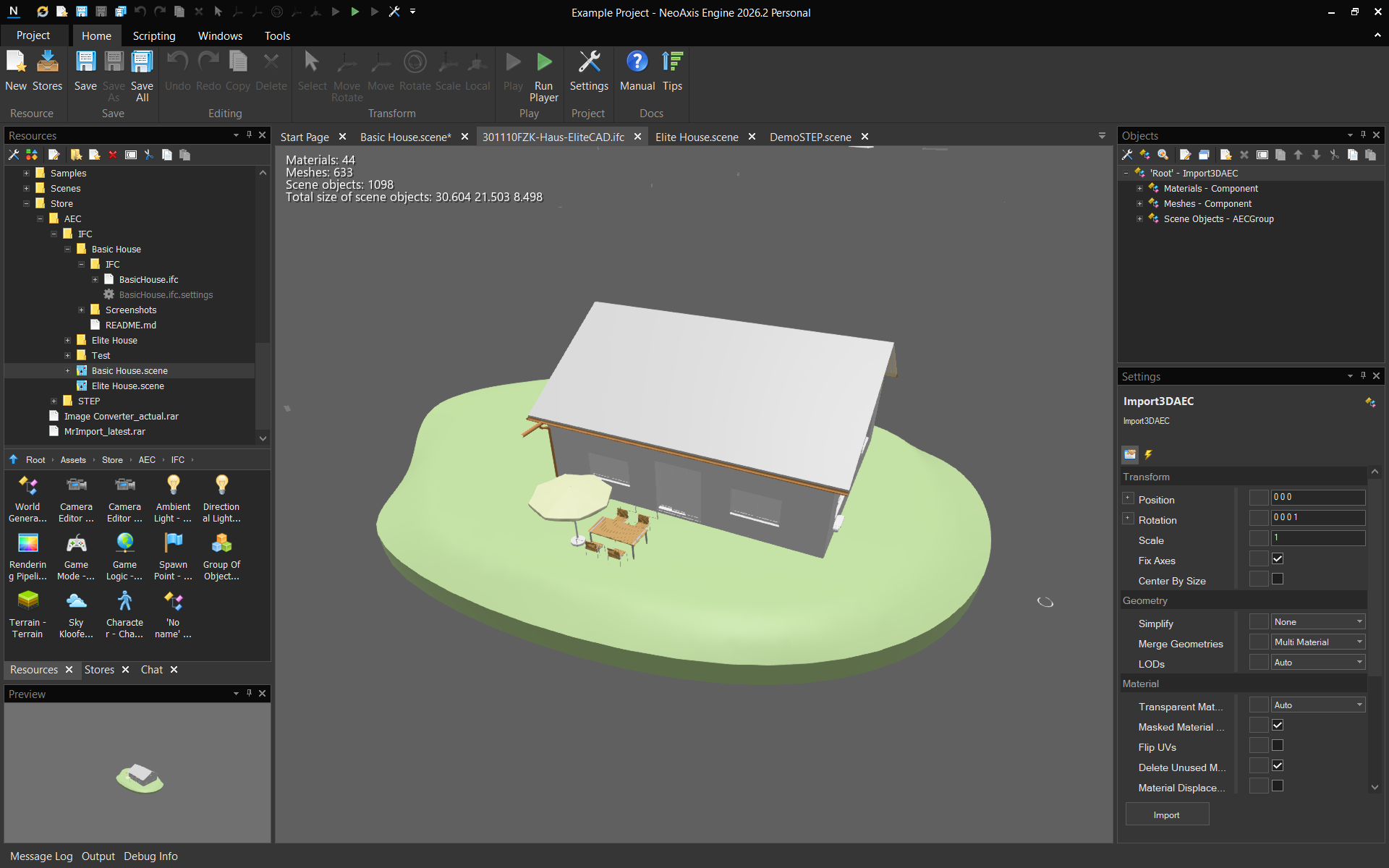
Task: Enable the Material Displacement checkbox
Action: click(1278, 786)
